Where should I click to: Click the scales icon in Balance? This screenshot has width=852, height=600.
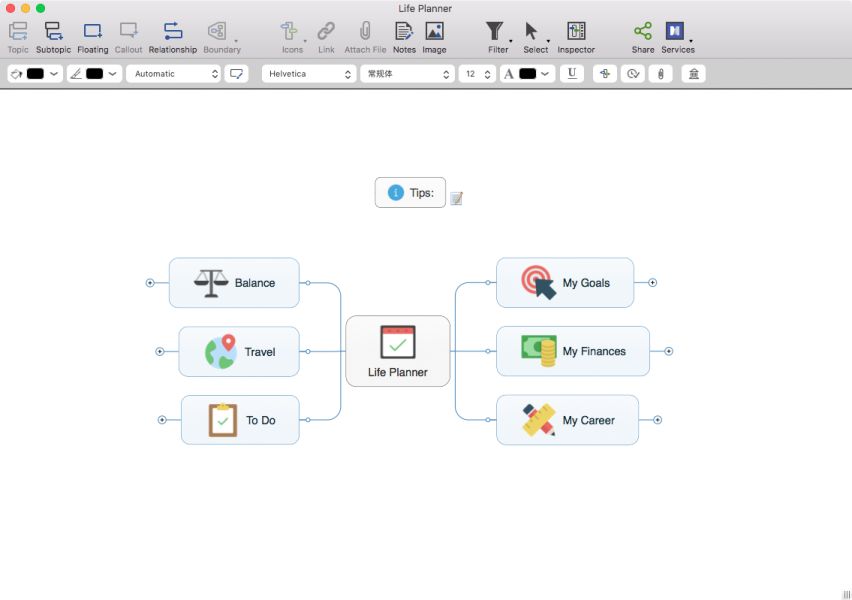(211, 283)
